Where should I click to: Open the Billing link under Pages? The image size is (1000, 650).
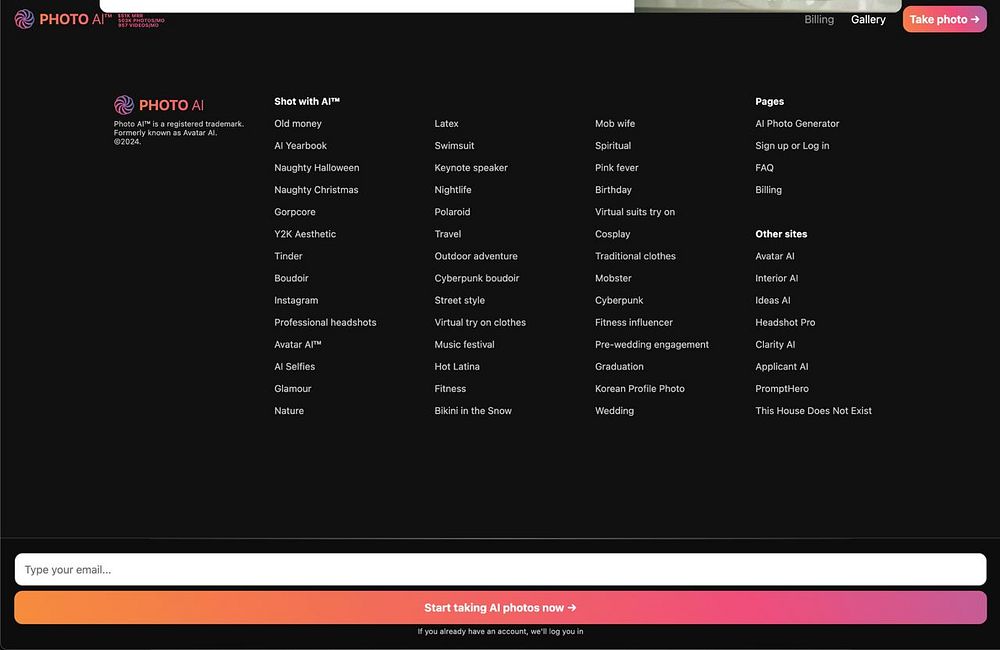tap(768, 190)
